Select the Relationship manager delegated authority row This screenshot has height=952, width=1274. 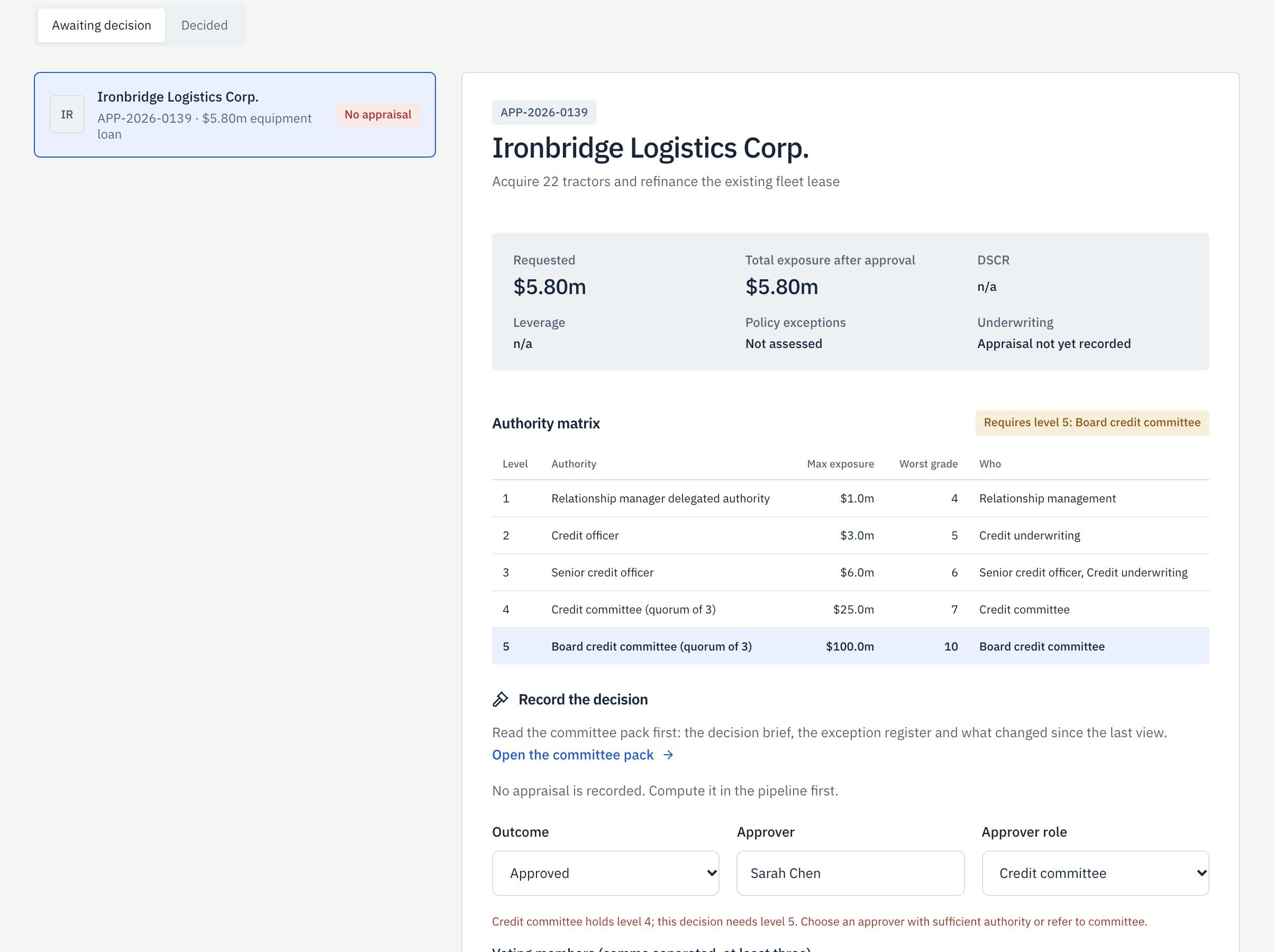pyautogui.click(x=850, y=499)
